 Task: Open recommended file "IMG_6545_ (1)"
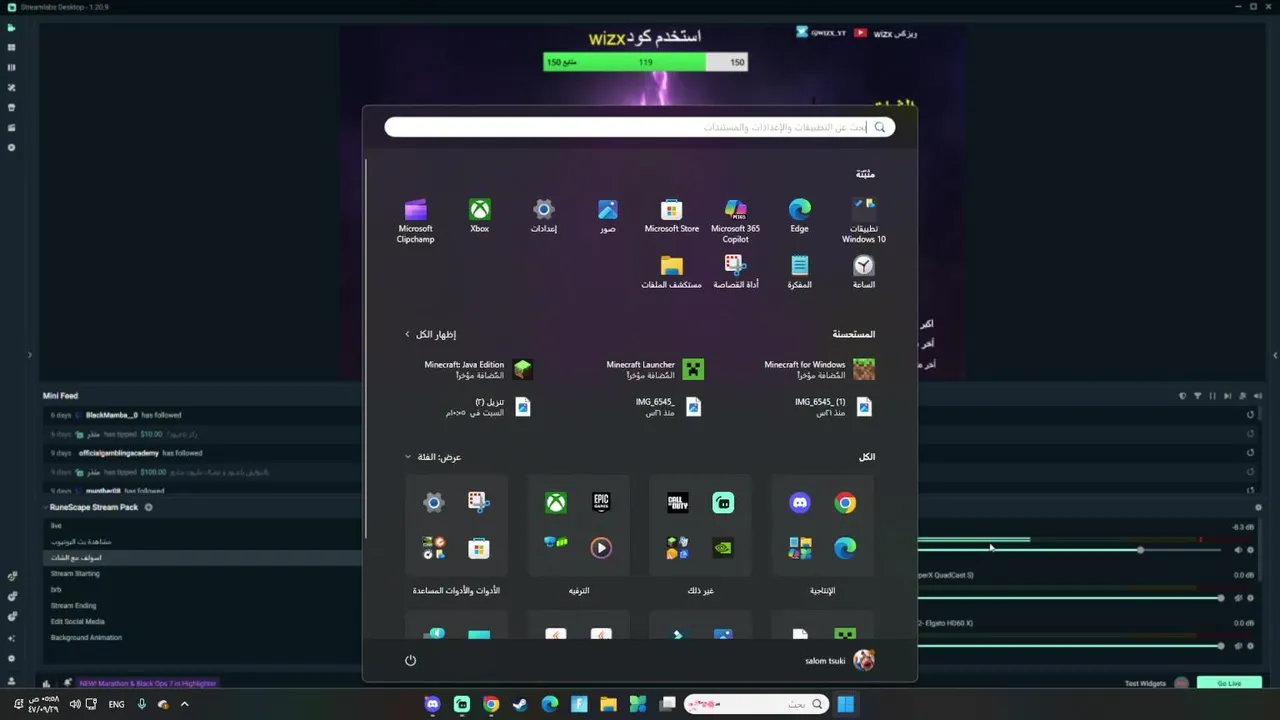pyautogui.click(x=833, y=406)
